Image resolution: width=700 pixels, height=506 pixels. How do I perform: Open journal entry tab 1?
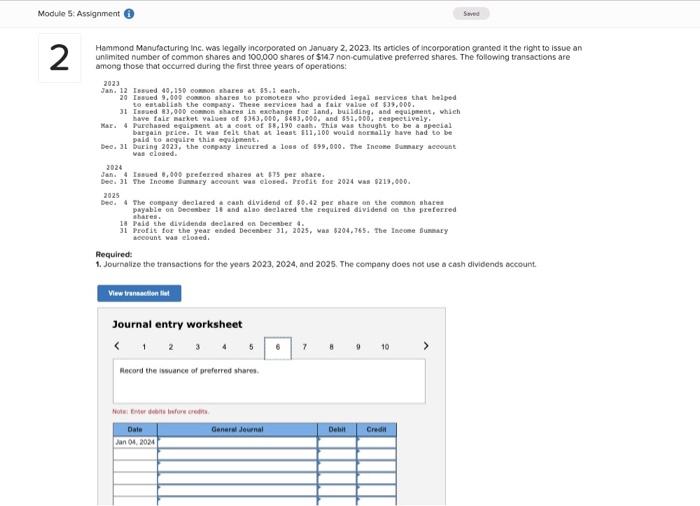coord(144,347)
